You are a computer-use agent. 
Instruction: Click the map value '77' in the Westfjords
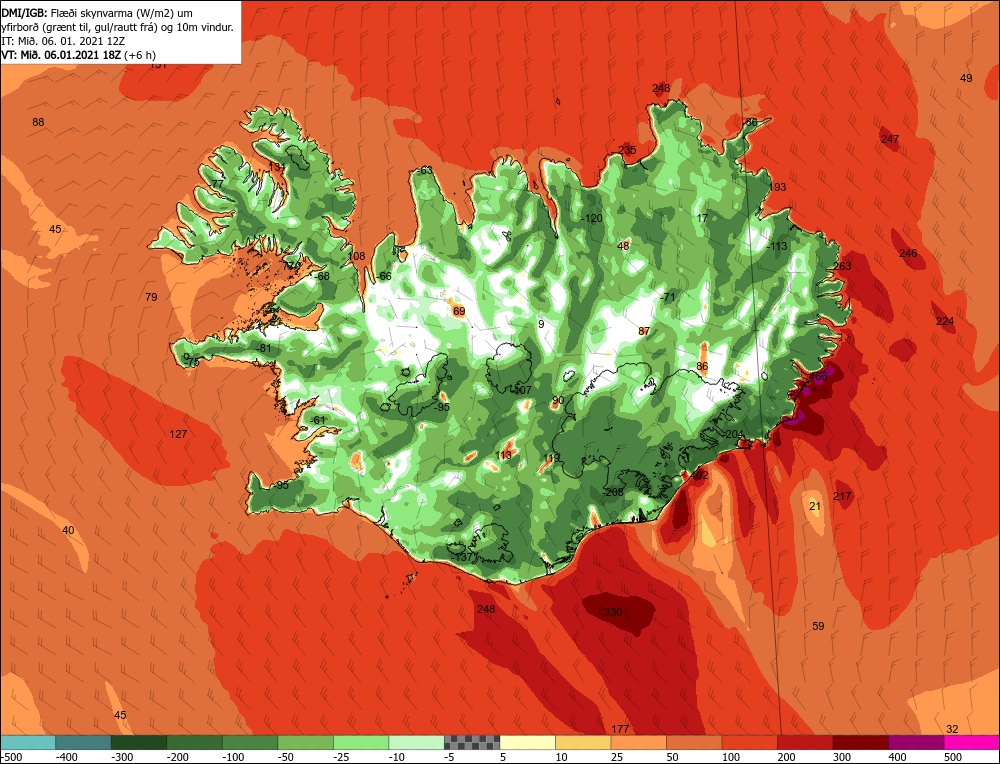click(217, 184)
